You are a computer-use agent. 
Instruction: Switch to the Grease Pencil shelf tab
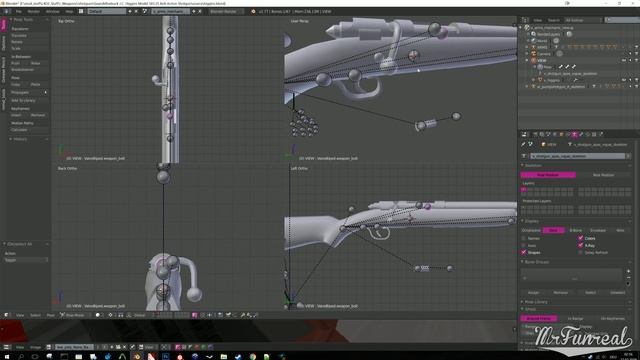(x=4, y=70)
